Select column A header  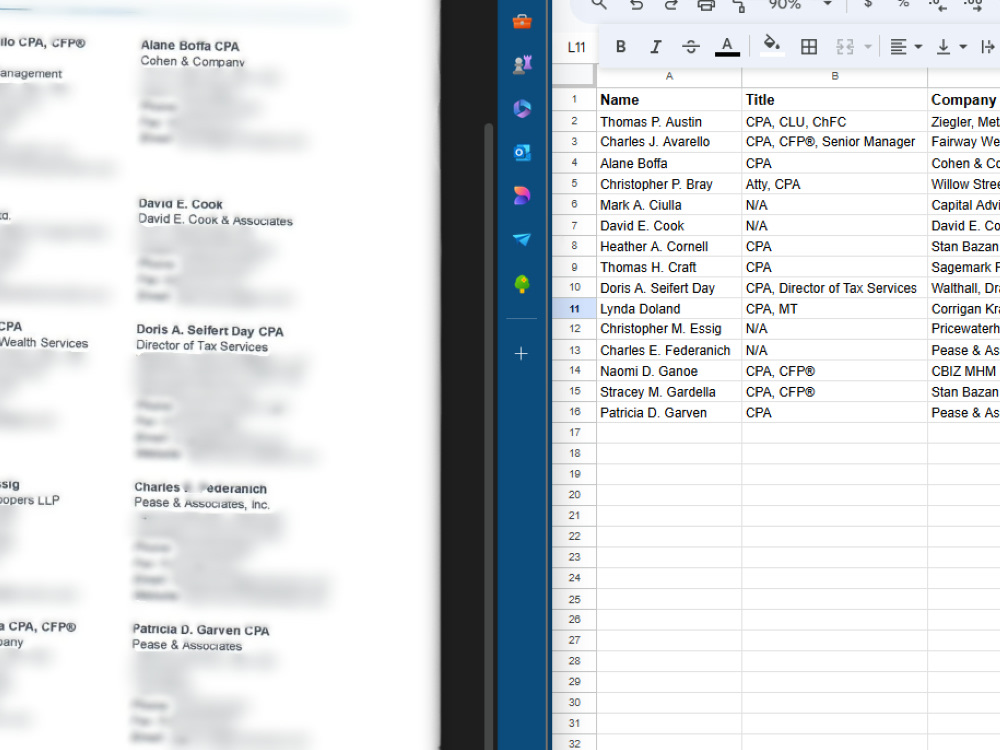pyautogui.click(x=669, y=76)
